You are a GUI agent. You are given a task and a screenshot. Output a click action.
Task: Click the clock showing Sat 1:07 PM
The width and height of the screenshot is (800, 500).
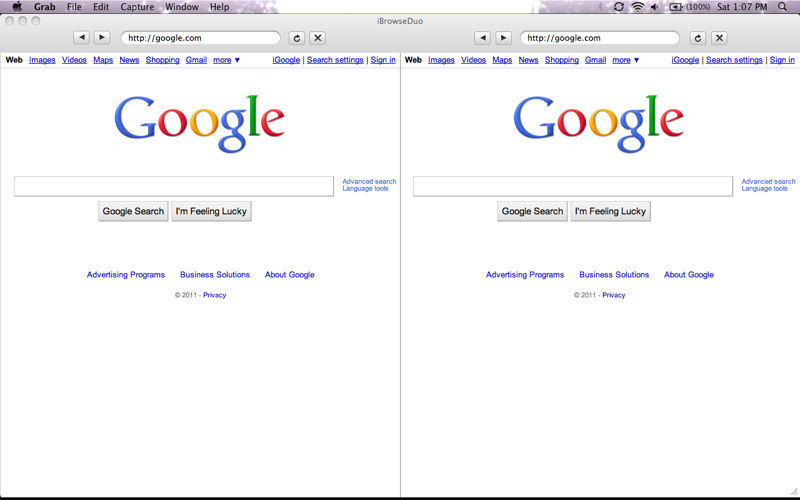[742, 7]
